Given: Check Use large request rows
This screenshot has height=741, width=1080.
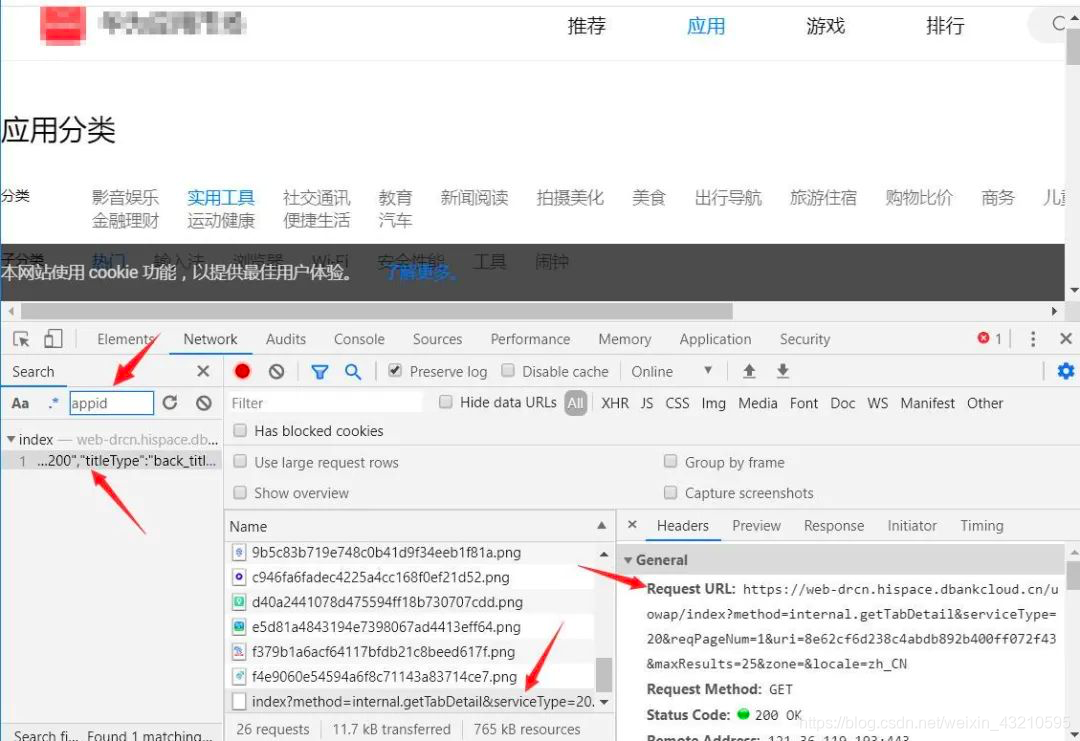Looking at the screenshot, I should click(240, 461).
